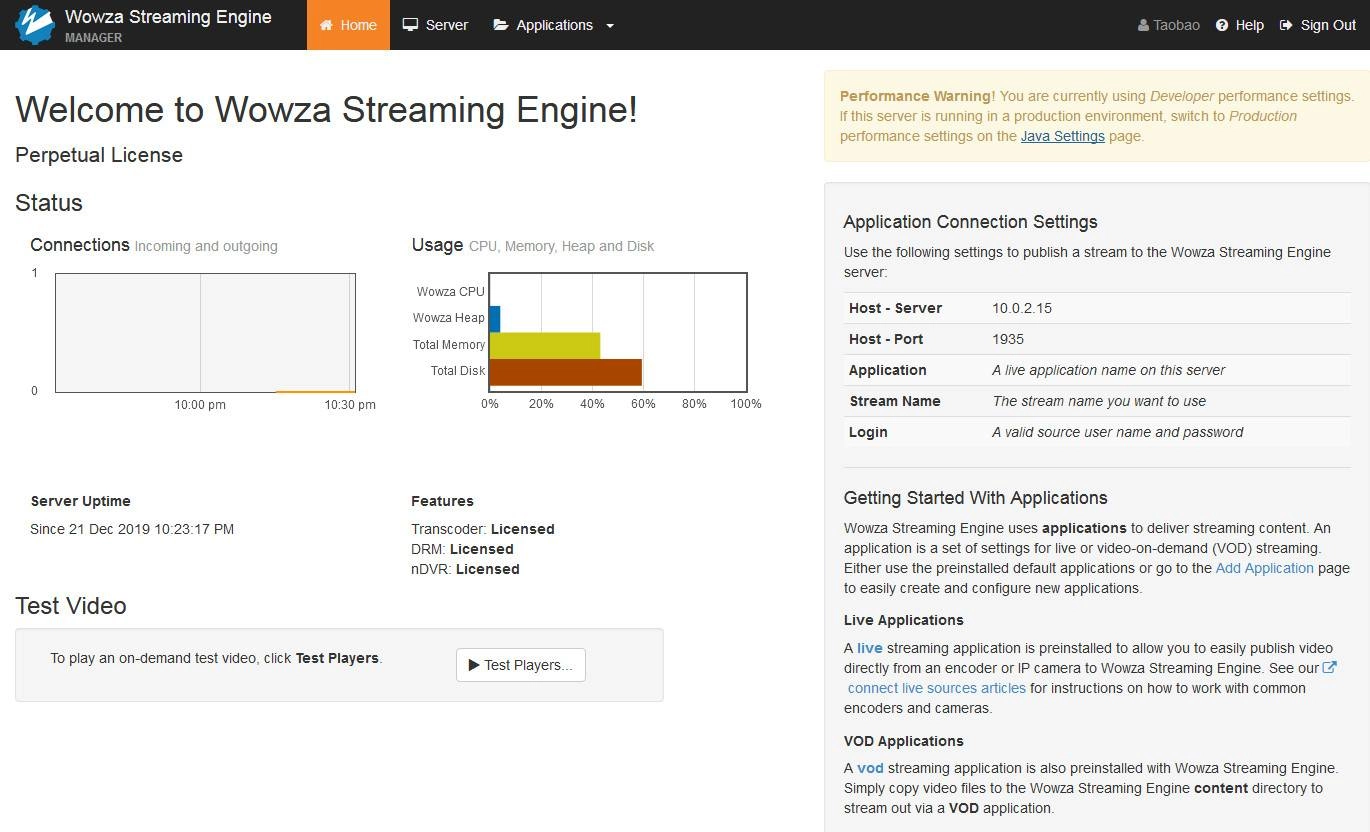Screen dimensions: 1370x832
Task: Click the Sign Out arrow icon
Action: pyautogui.click(x=1286, y=25)
